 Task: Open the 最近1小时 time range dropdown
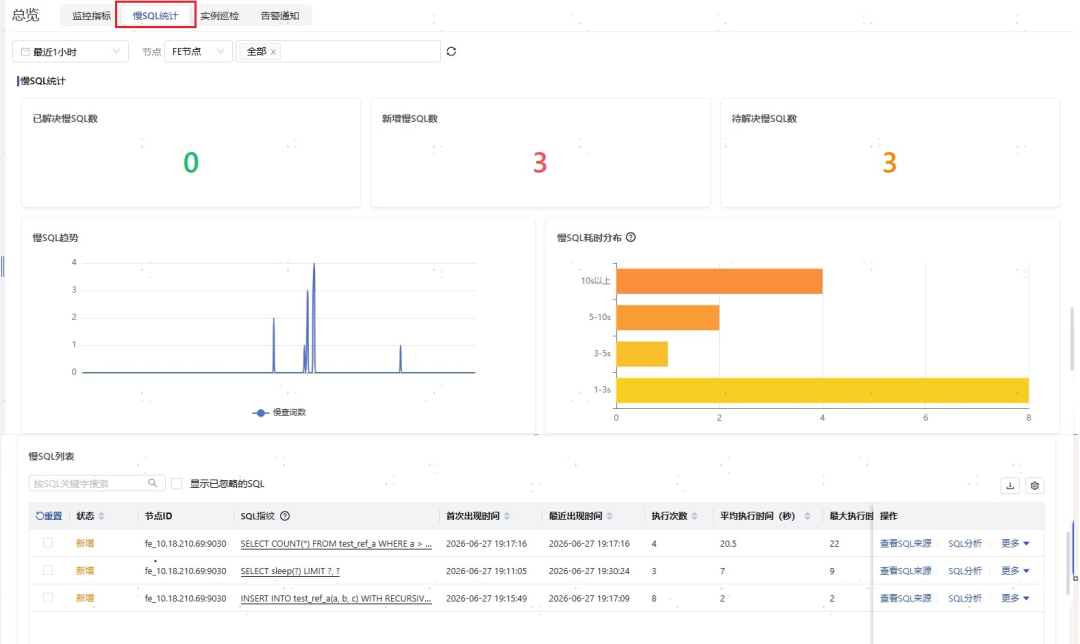pyautogui.click(x=70, y=52)
